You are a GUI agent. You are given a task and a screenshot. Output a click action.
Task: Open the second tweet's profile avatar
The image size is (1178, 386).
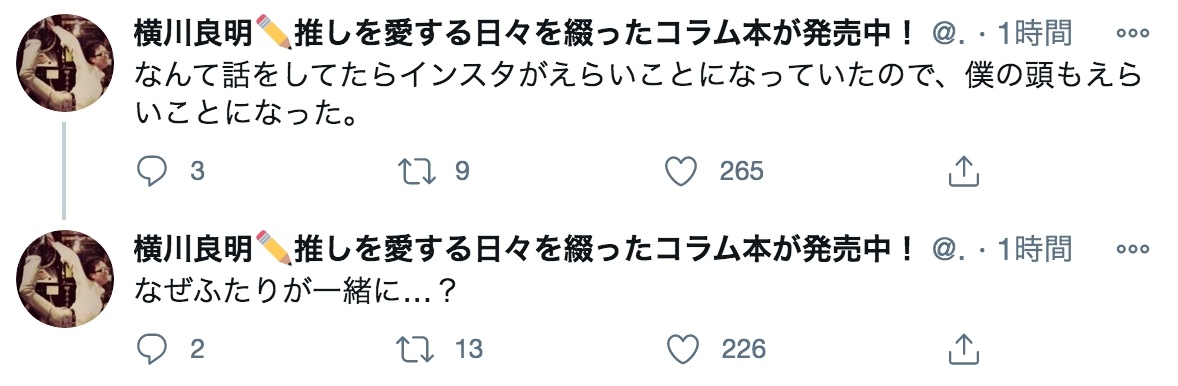pos(65,279)
